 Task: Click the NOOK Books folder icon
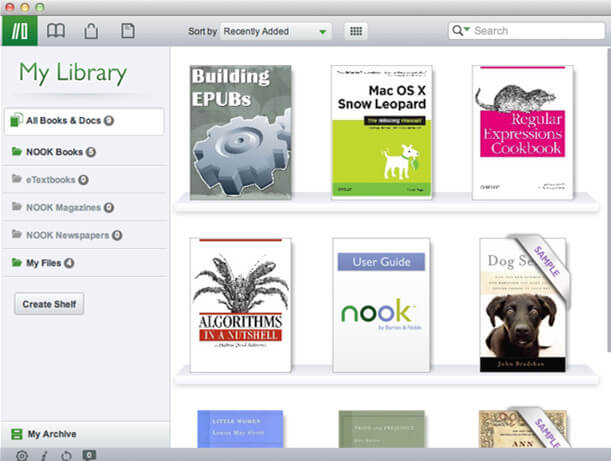[16, 151]
